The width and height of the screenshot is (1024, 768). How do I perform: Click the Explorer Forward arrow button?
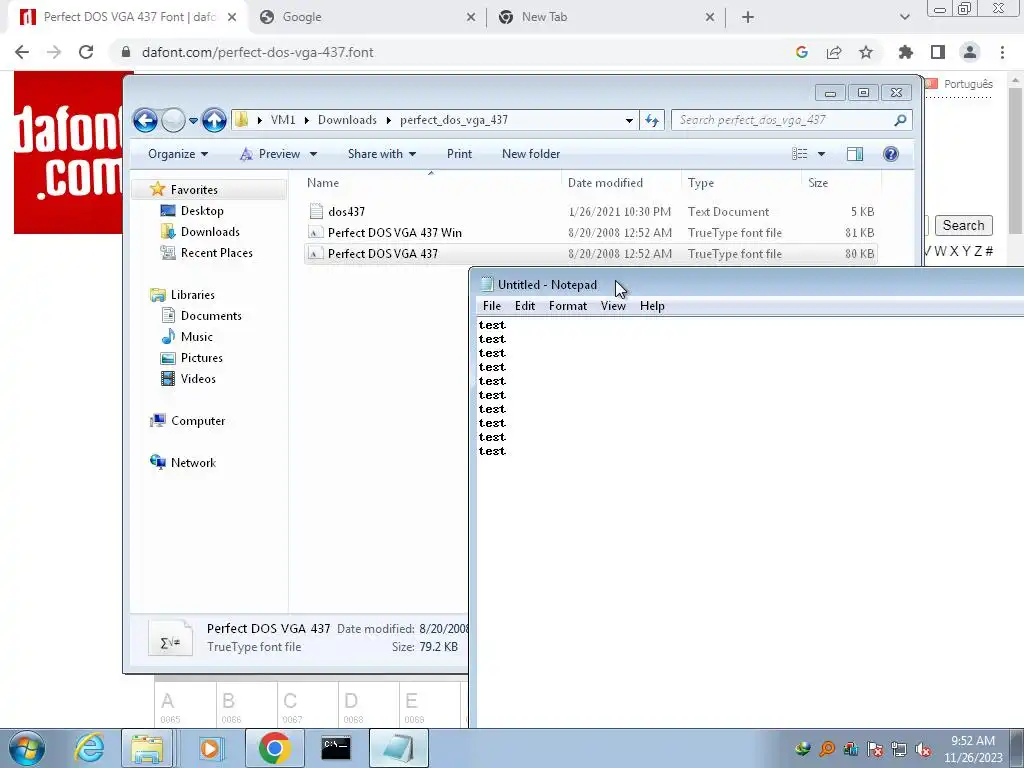pyautogui.click(x=173, y=120)
